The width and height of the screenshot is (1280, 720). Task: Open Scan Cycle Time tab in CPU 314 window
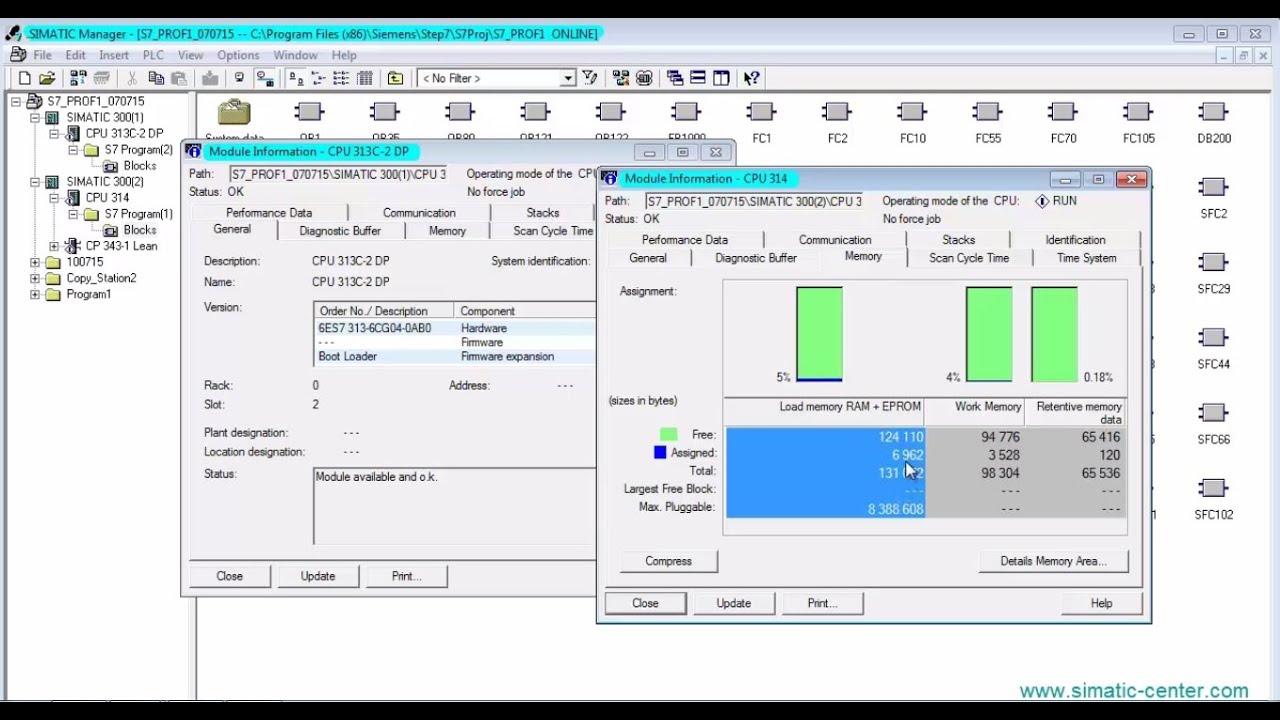[x=969, y=258]
